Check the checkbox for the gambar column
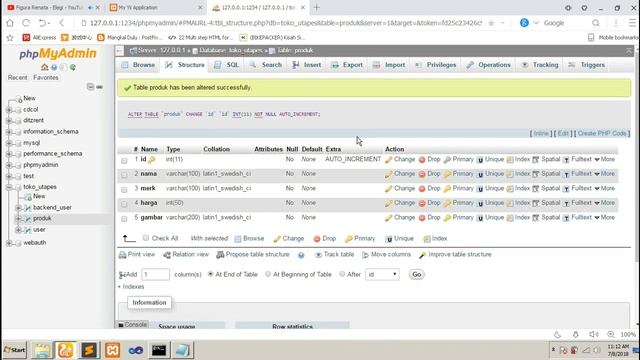Viewport: 640px width, 360px height. pyautogui.click(x=124, y=218)
